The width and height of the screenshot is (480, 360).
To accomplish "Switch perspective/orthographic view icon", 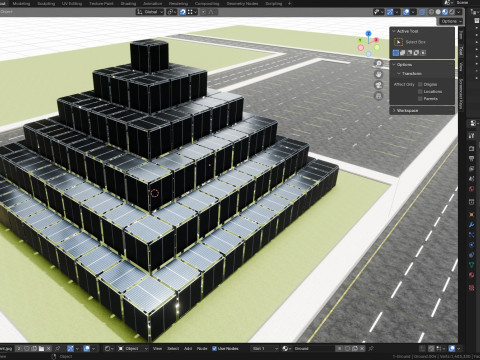I will click(379, 96).
